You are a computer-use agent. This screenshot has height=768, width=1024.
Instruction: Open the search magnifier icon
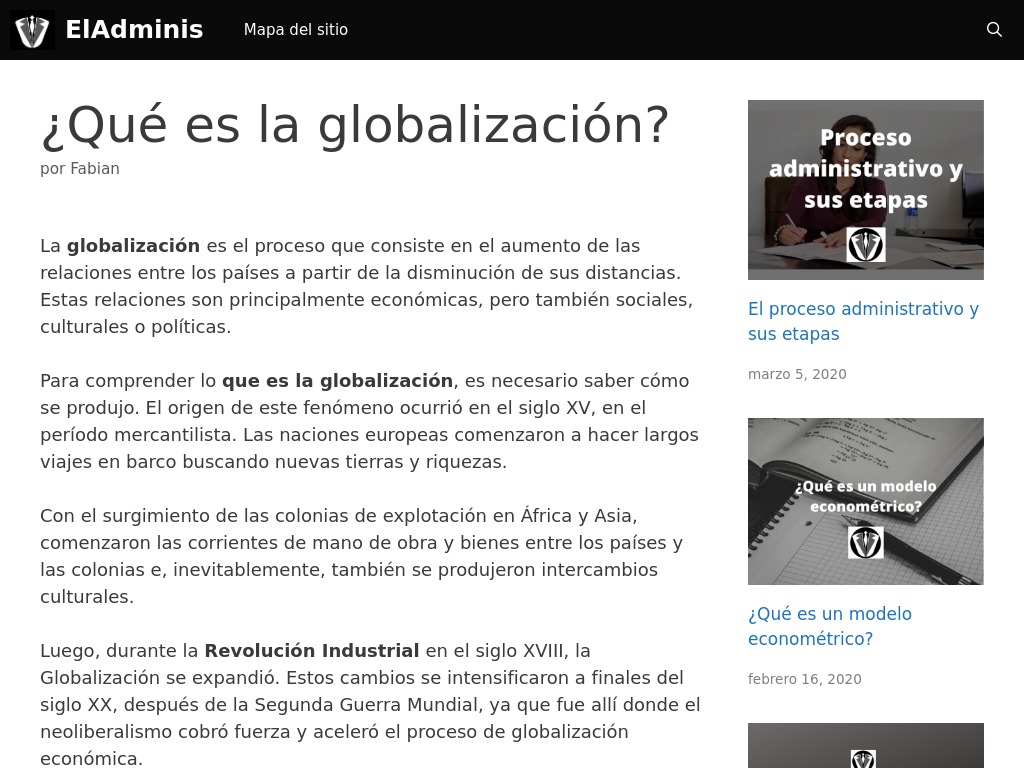(994, 29)
